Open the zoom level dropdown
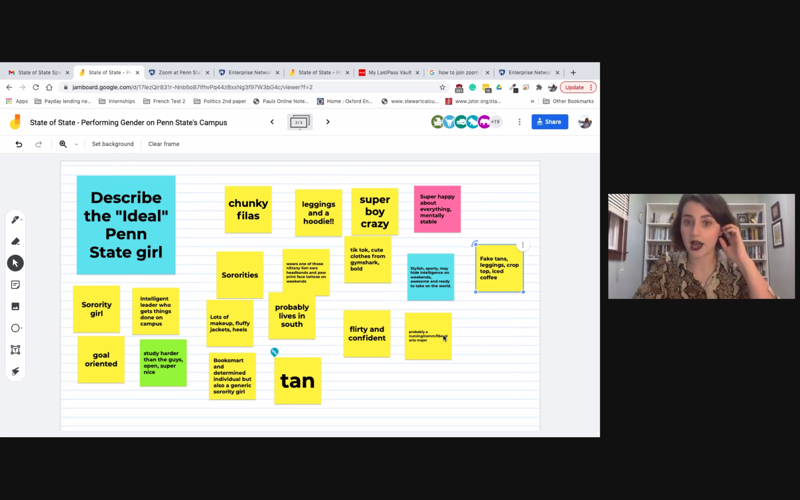This screenshot has width=800, height=500. pyautogui.click(x=76, y=144)
